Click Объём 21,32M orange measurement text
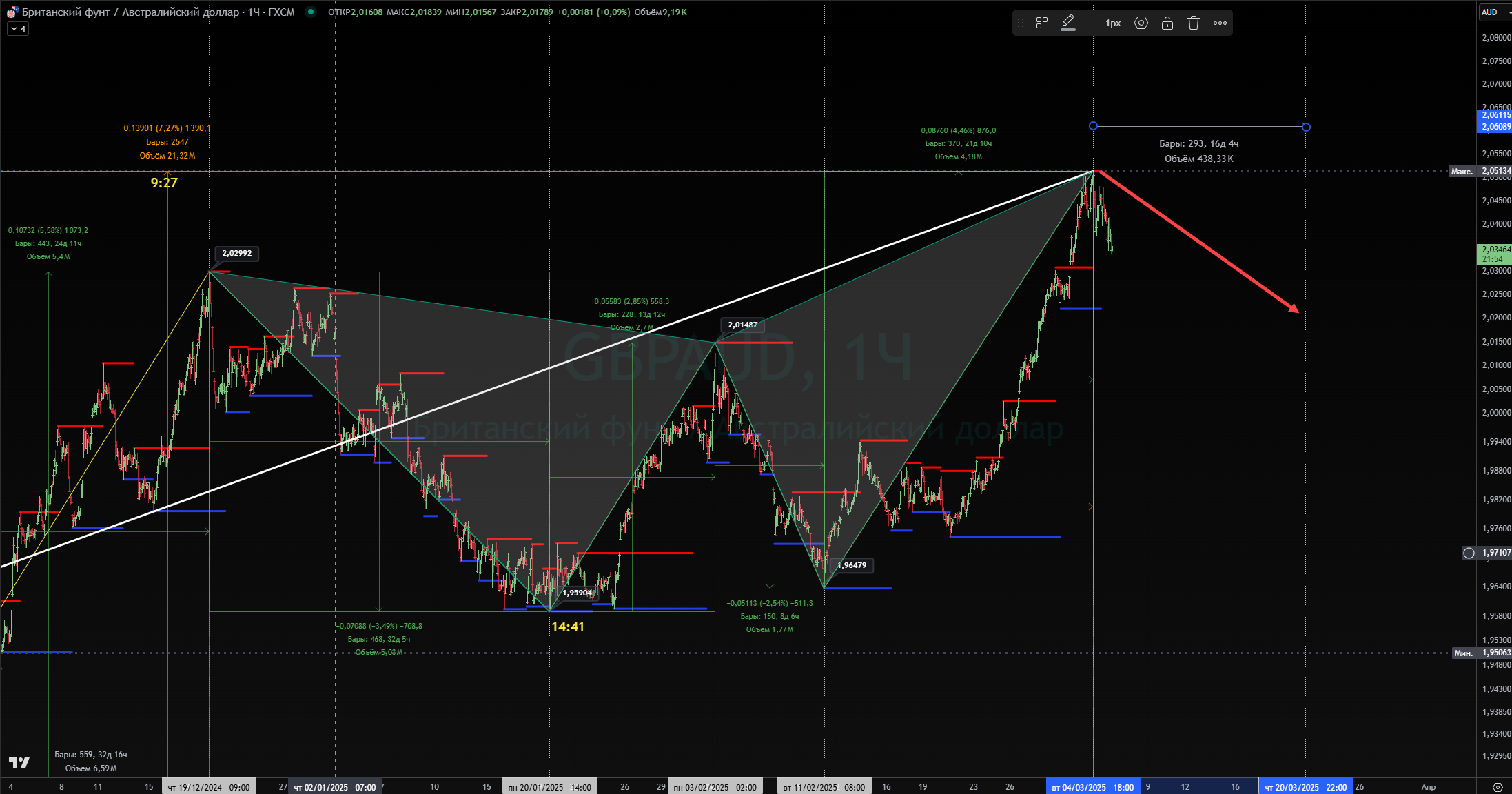Screen dimensions: 1512x794 167,156
